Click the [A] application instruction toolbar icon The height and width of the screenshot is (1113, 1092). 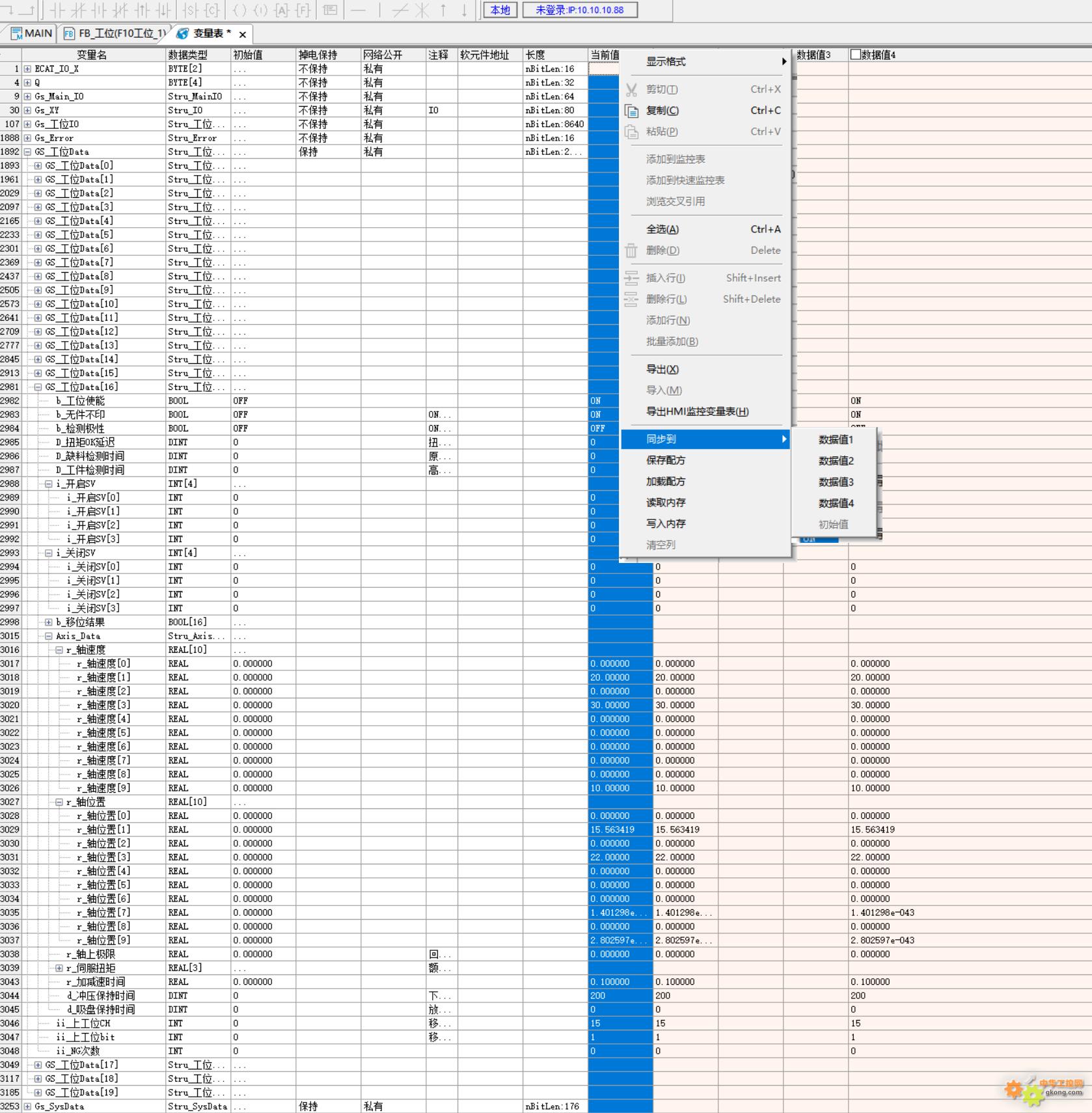pos(282,10)
